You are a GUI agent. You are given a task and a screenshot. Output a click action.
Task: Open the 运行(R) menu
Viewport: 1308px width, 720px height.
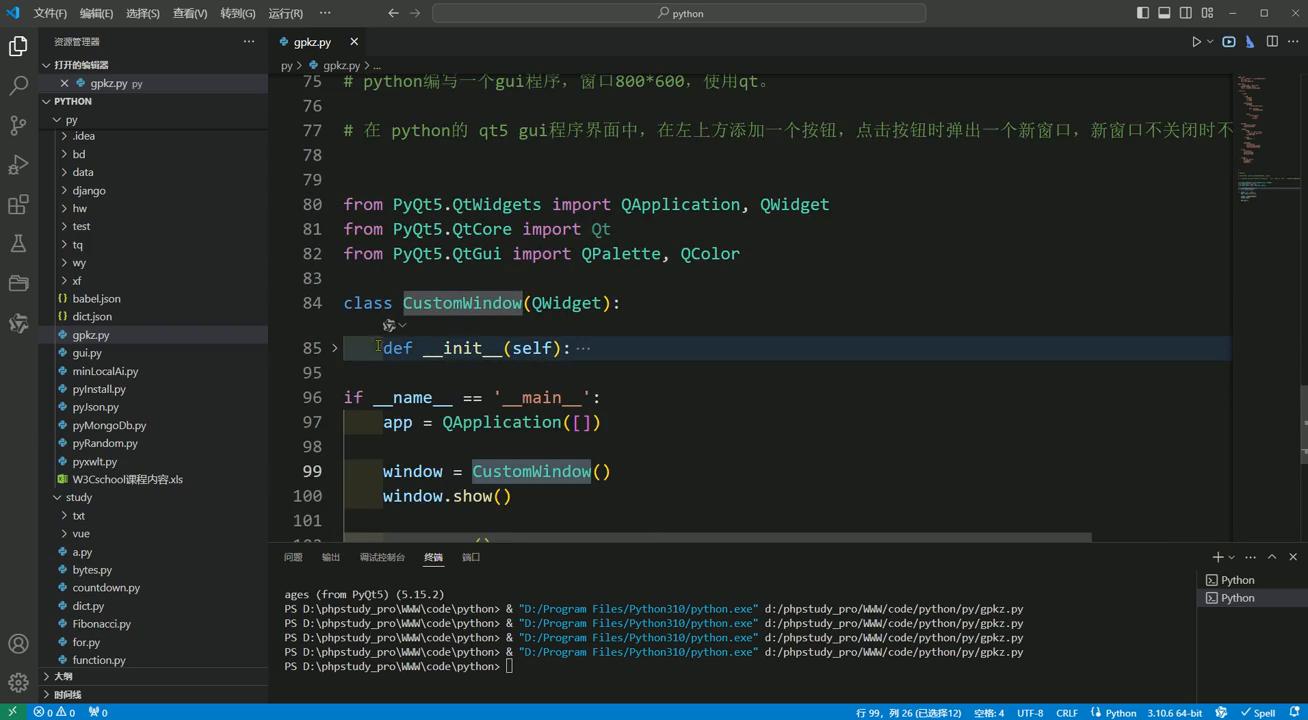286,13
